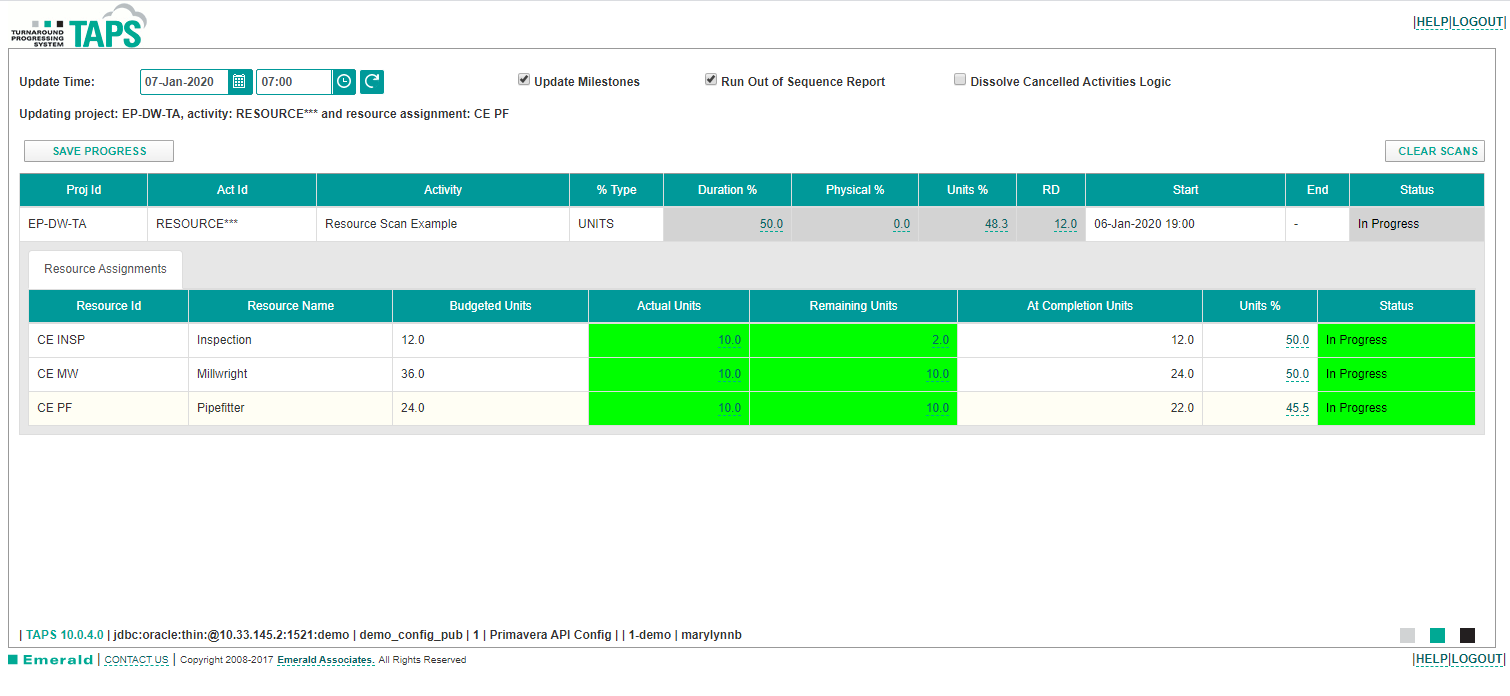1510x696 pixels.
Task: Edit Duration % value 50.0
Action: [x=771, y=224]
